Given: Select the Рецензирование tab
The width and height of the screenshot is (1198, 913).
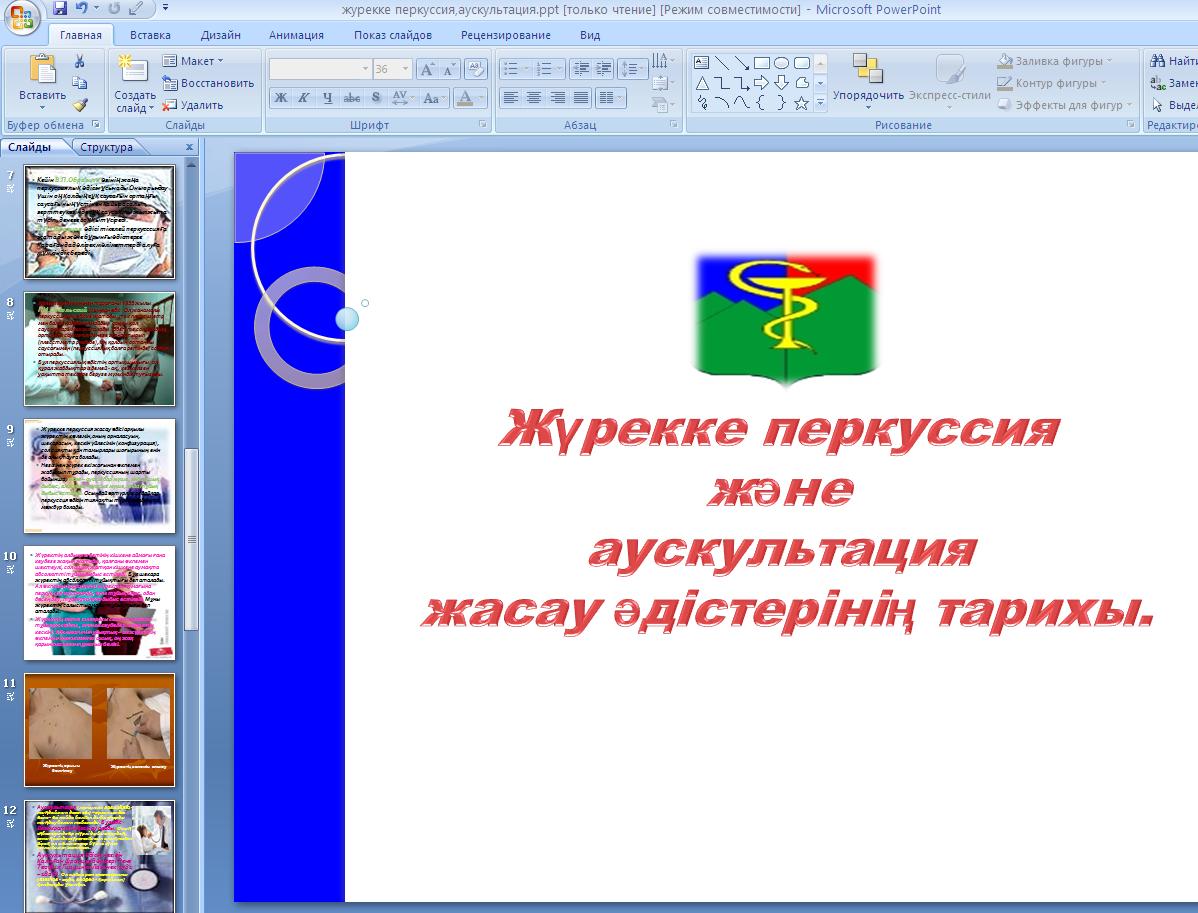Looking at the screenshot, I should click(x=506, y=35).
